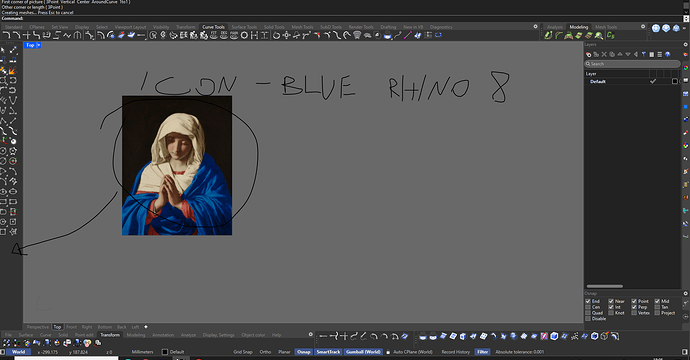Image resolution: width=690 pixels, height=360 pixels.
Task: Click the Layers panel gear options icon
Action: pos(685,44)
